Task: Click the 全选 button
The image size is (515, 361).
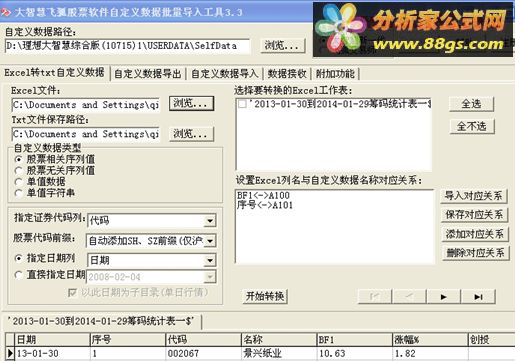Action: (x=471, y=104)
